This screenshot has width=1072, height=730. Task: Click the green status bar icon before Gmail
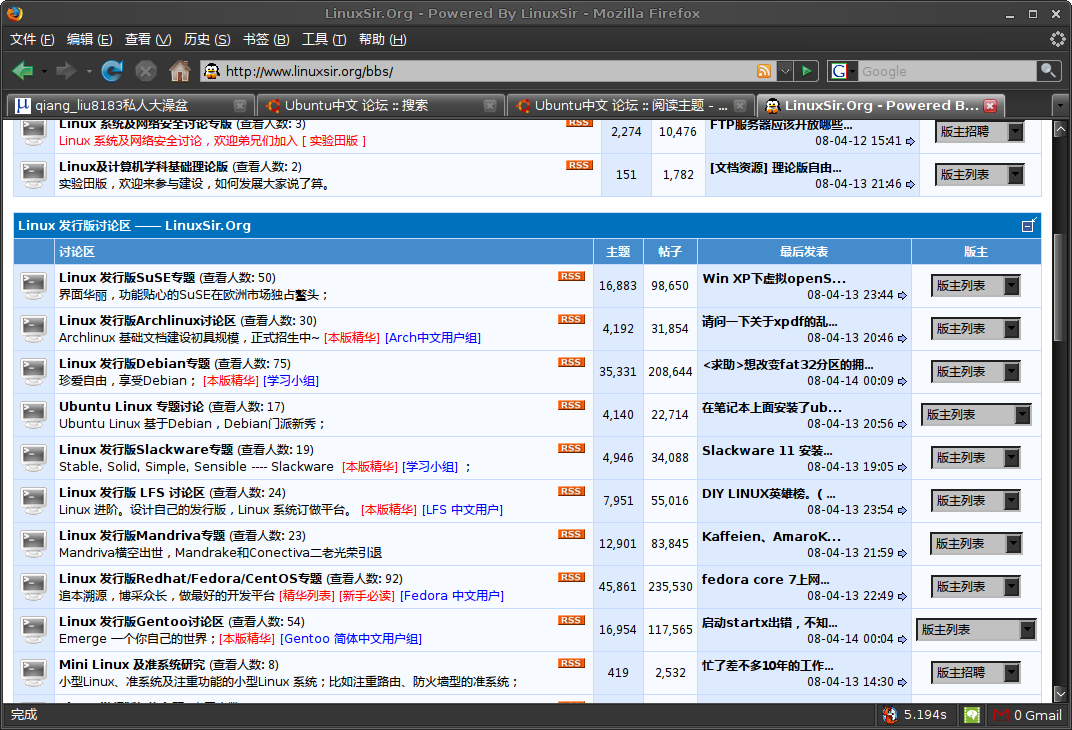tap(972, 715)
